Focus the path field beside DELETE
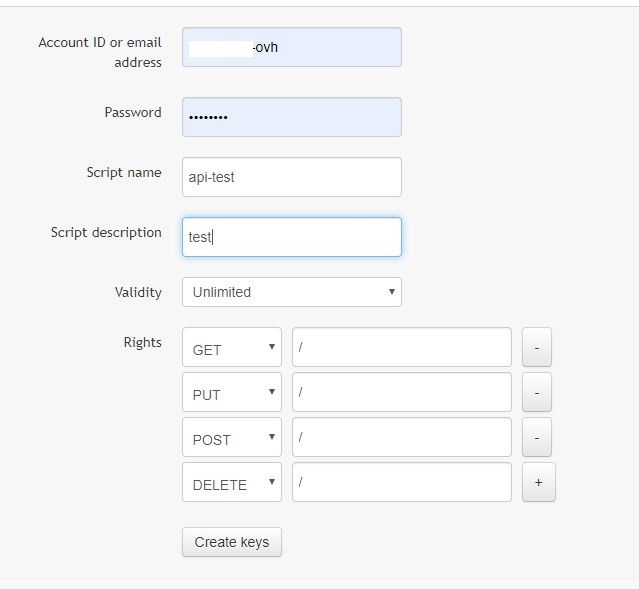Image resolution: width=639 pixels, height=589 pixels. [401, 482]
